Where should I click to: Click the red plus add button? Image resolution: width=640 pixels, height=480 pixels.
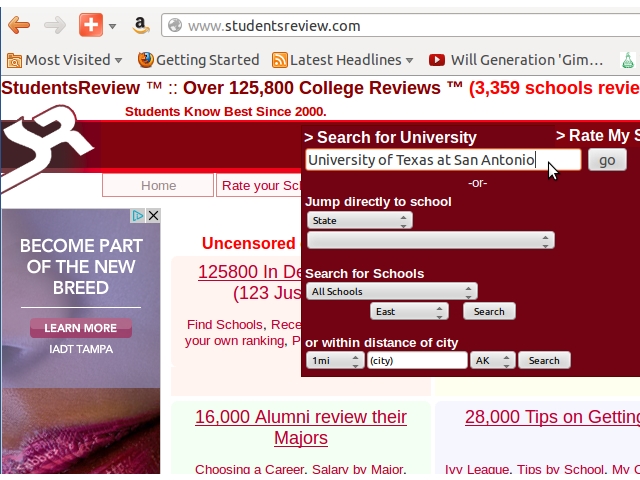click(x=91, y=25)
